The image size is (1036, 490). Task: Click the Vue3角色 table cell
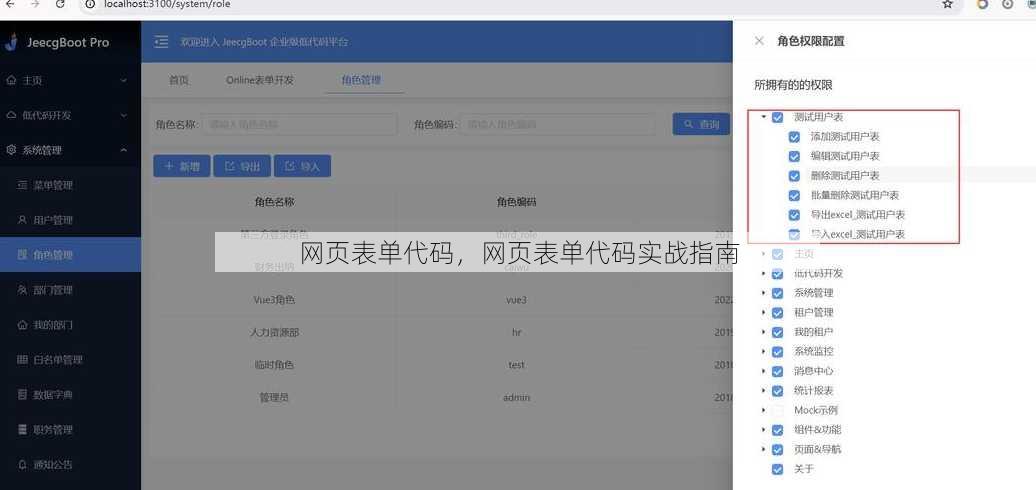[274, 300]
